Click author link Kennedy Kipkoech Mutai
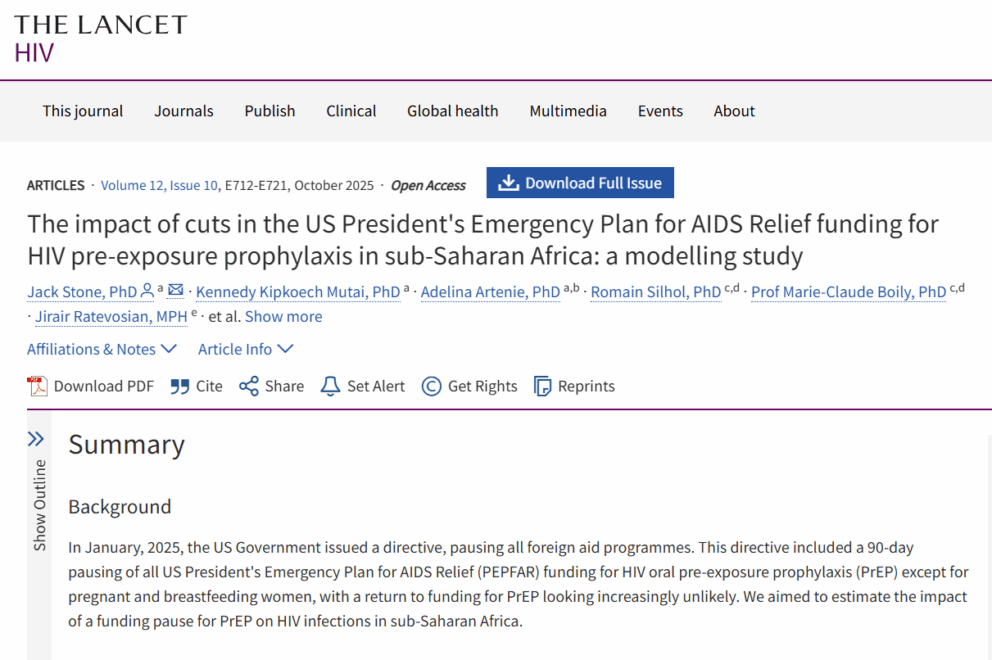This screenshot has height=660, width=992. click(x=298, y=292)
